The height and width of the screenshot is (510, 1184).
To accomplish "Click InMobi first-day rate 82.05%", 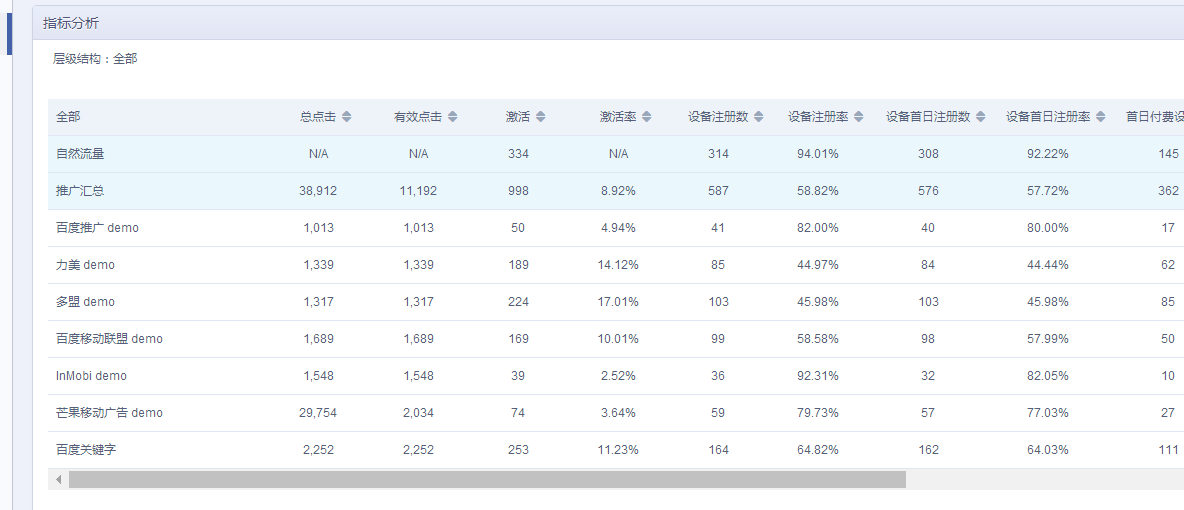I will tap(1048, 376).
